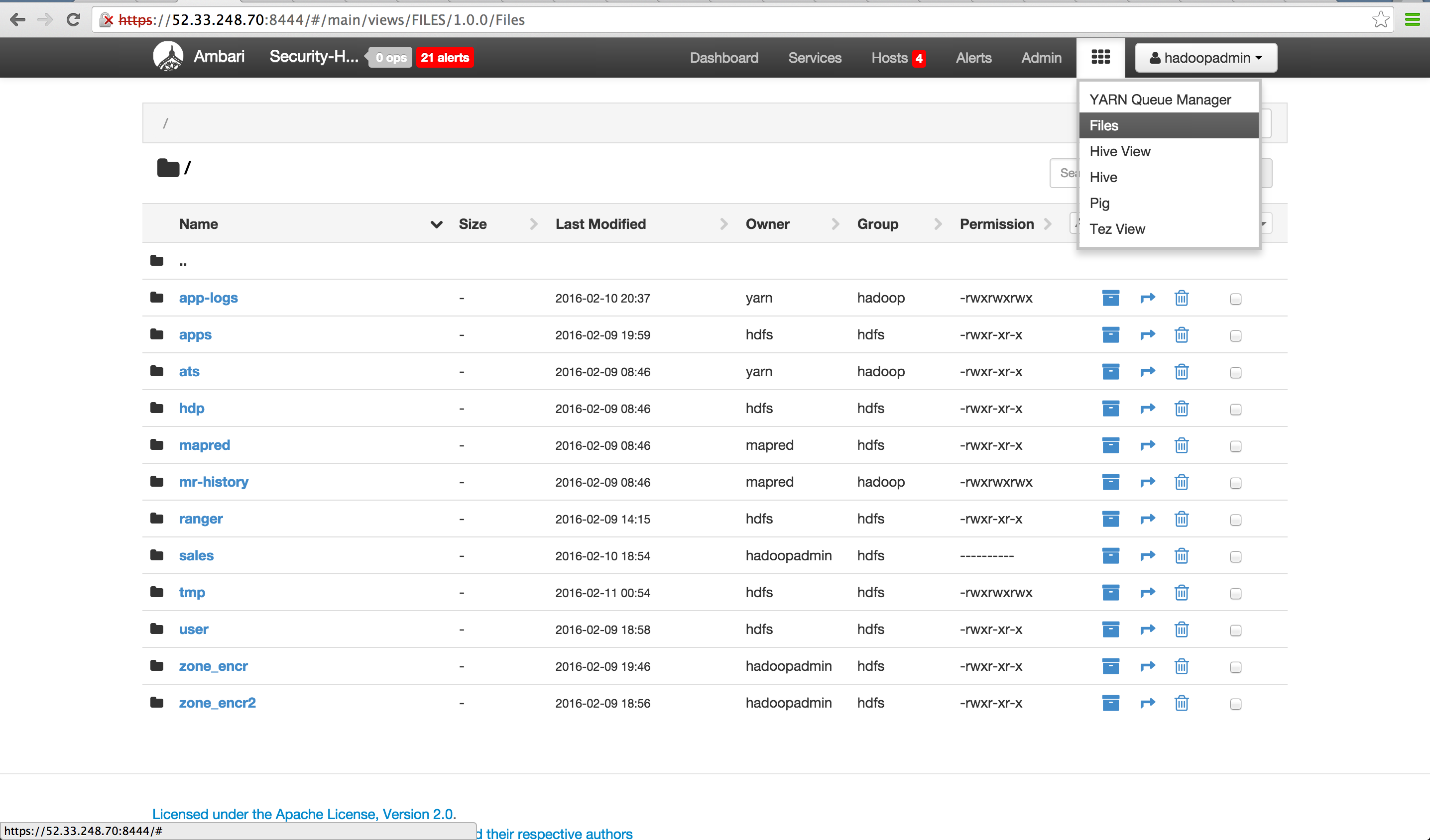Delete the app-logs folder trash icon
The height and width of the screenshot is (840, 1430).
[1182, 298]
